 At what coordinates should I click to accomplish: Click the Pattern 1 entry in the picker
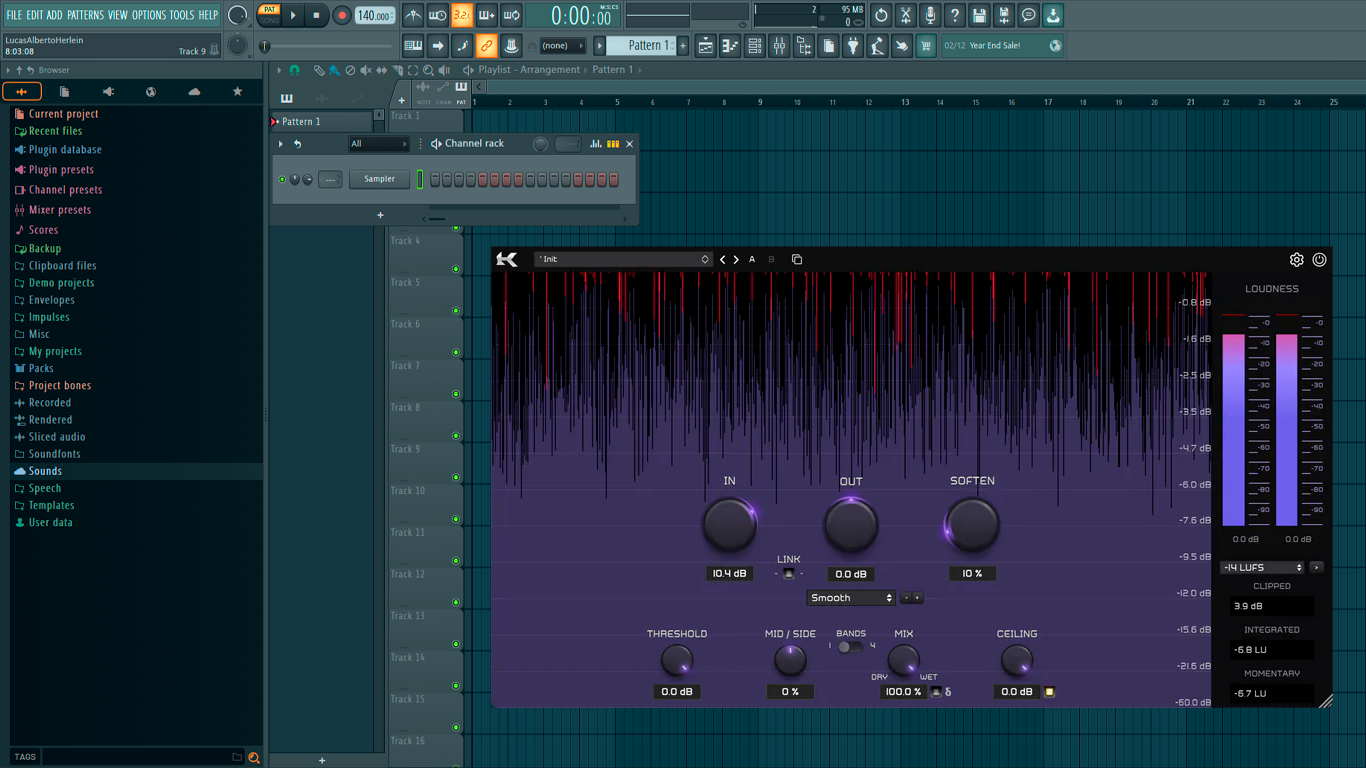click(x=322, y=122)
